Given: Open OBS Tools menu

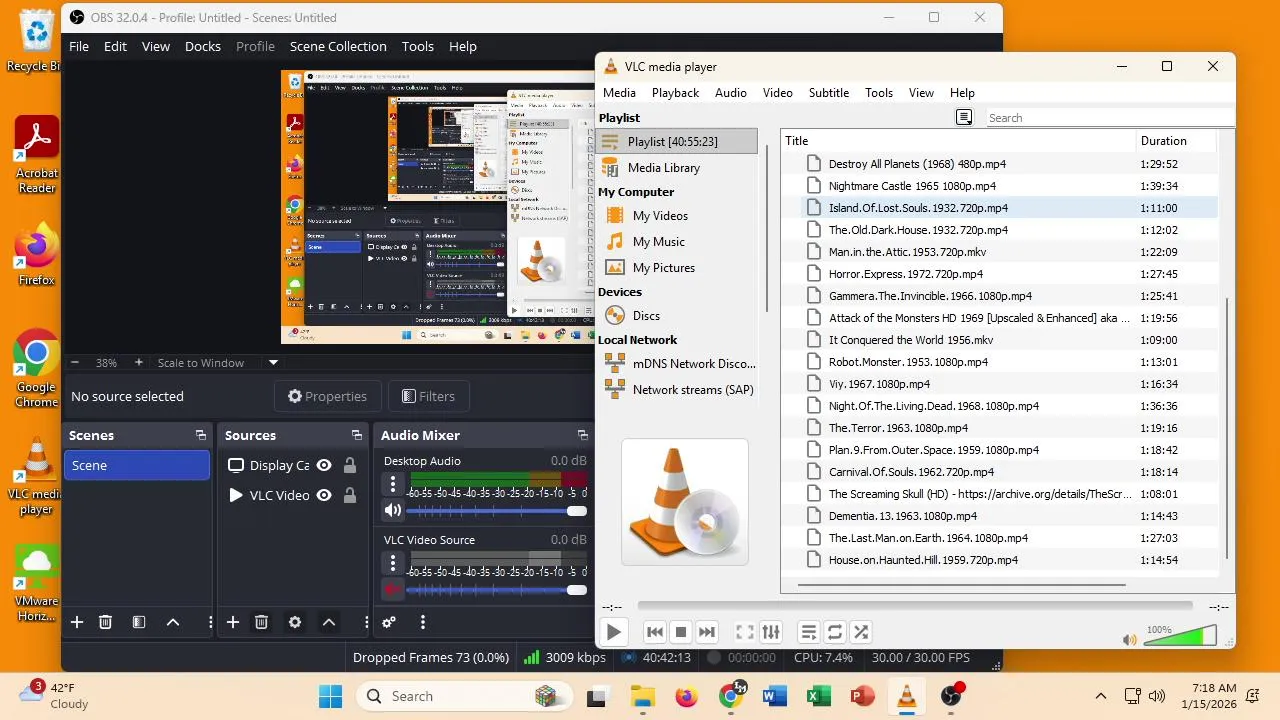Looking at the screenshot, I should point(418,46).
